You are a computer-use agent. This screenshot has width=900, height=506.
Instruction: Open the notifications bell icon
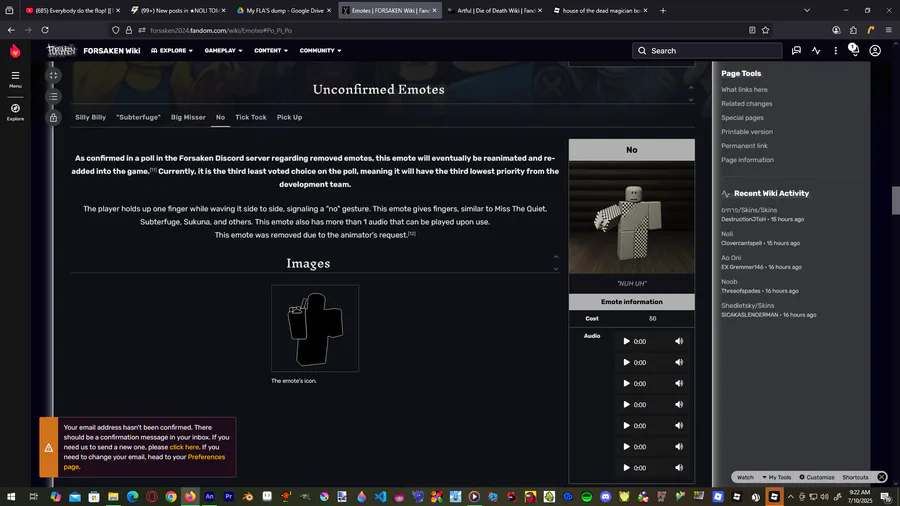[x=854, y=50]
